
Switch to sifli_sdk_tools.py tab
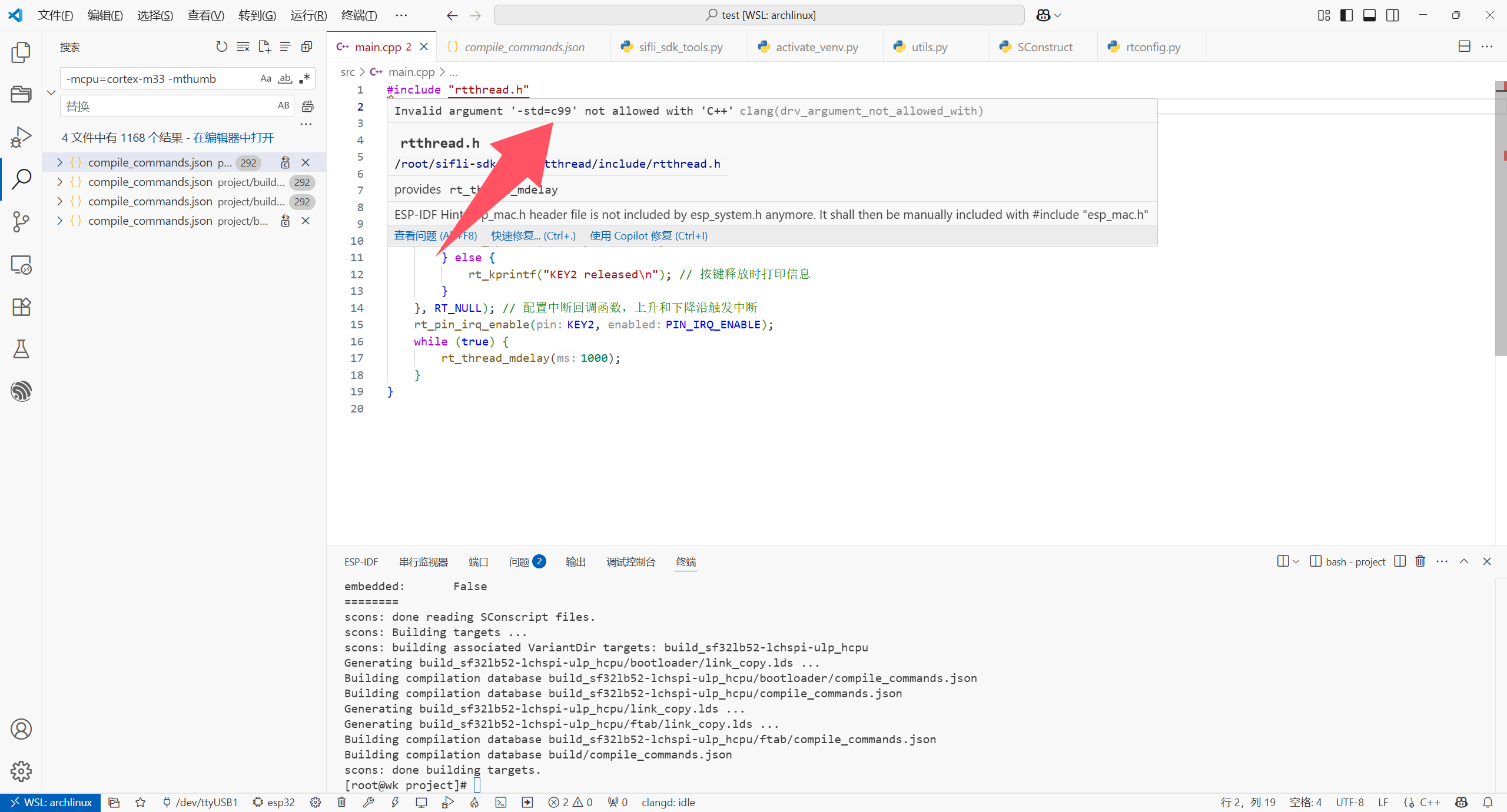point(680,47)
